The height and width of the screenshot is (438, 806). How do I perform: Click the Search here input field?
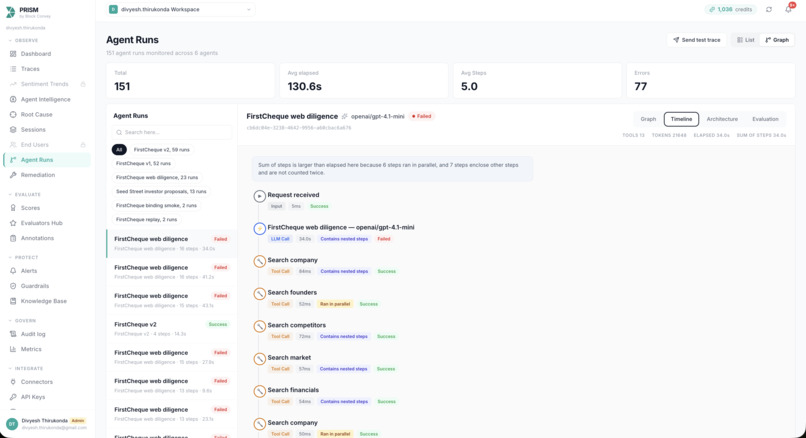tap(172, 133)
